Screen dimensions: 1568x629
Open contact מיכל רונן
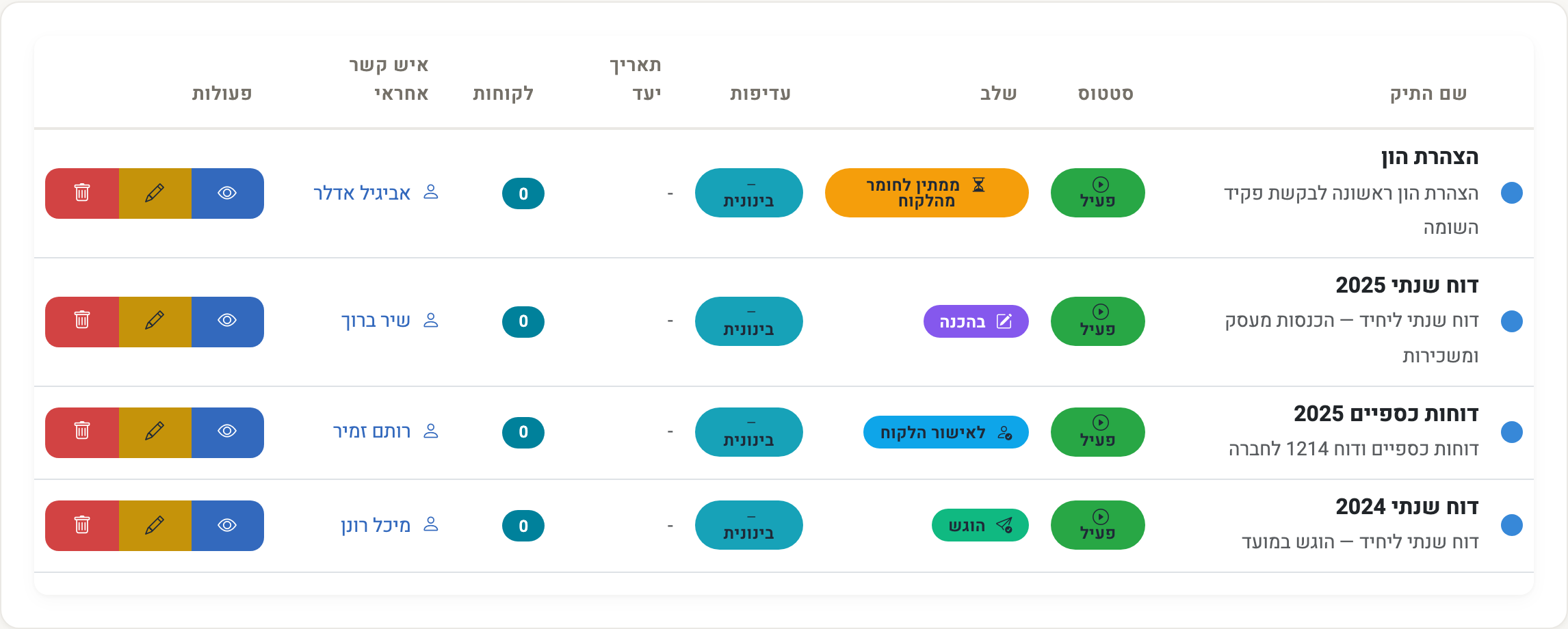click(x=390, y=525)
